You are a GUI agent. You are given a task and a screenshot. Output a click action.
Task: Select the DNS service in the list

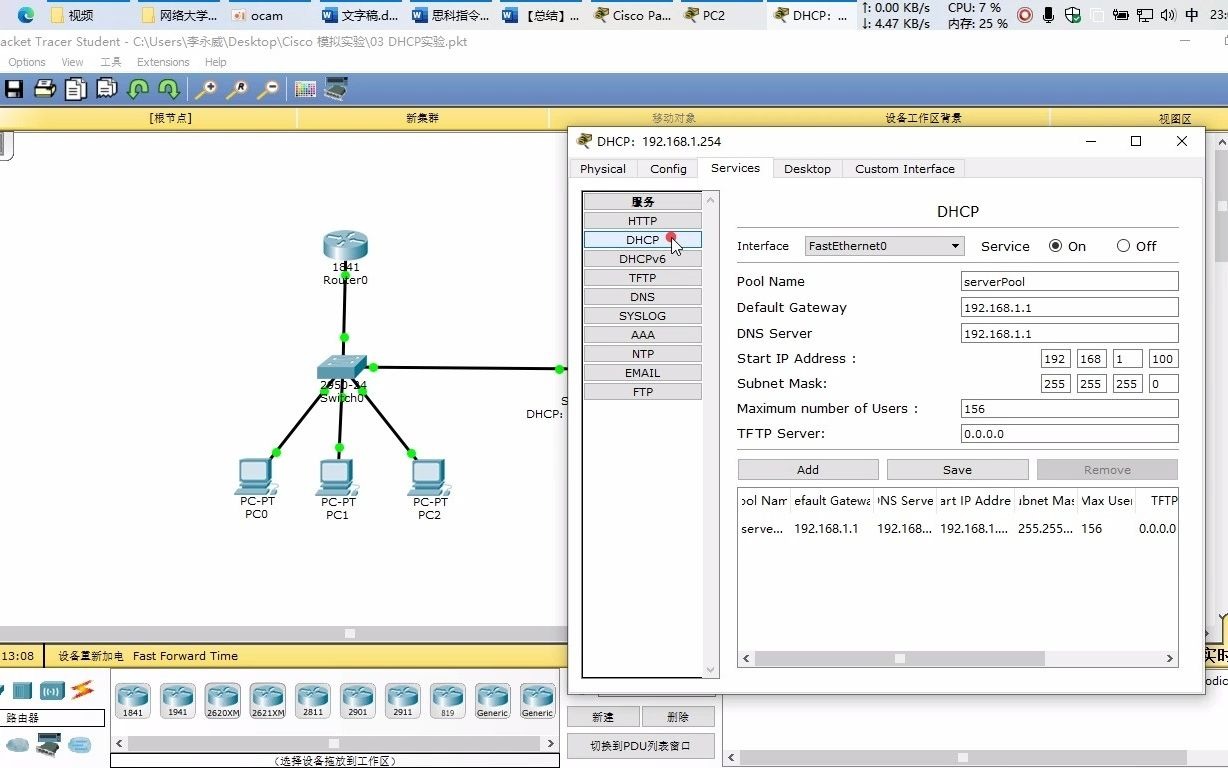[642, 296]
